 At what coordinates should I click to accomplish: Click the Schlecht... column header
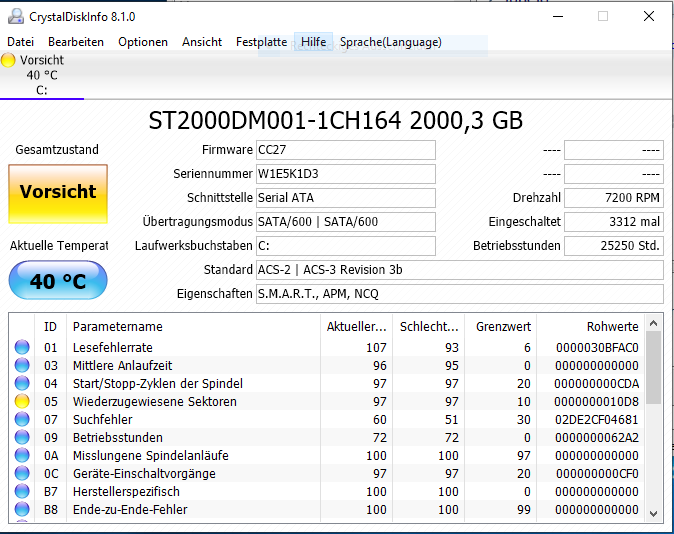(x=429, y=327)
